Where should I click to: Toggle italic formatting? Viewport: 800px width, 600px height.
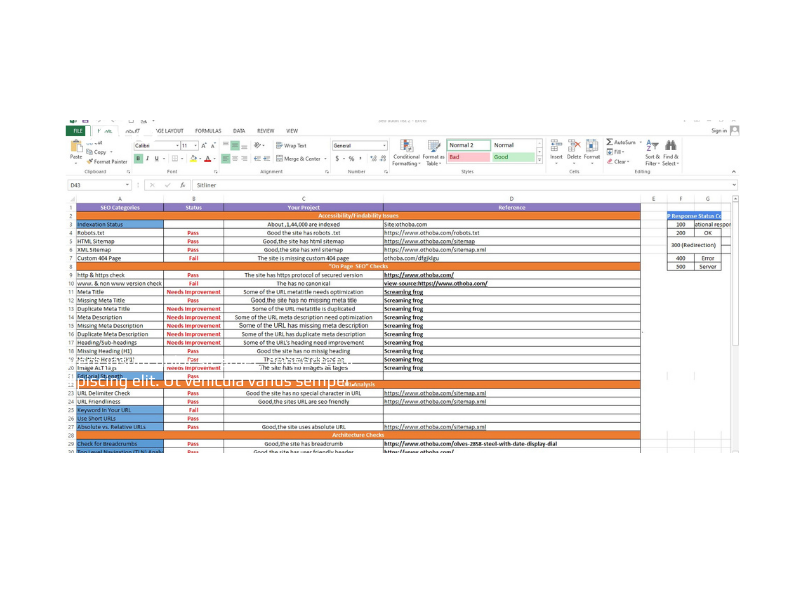click(147, 158)
